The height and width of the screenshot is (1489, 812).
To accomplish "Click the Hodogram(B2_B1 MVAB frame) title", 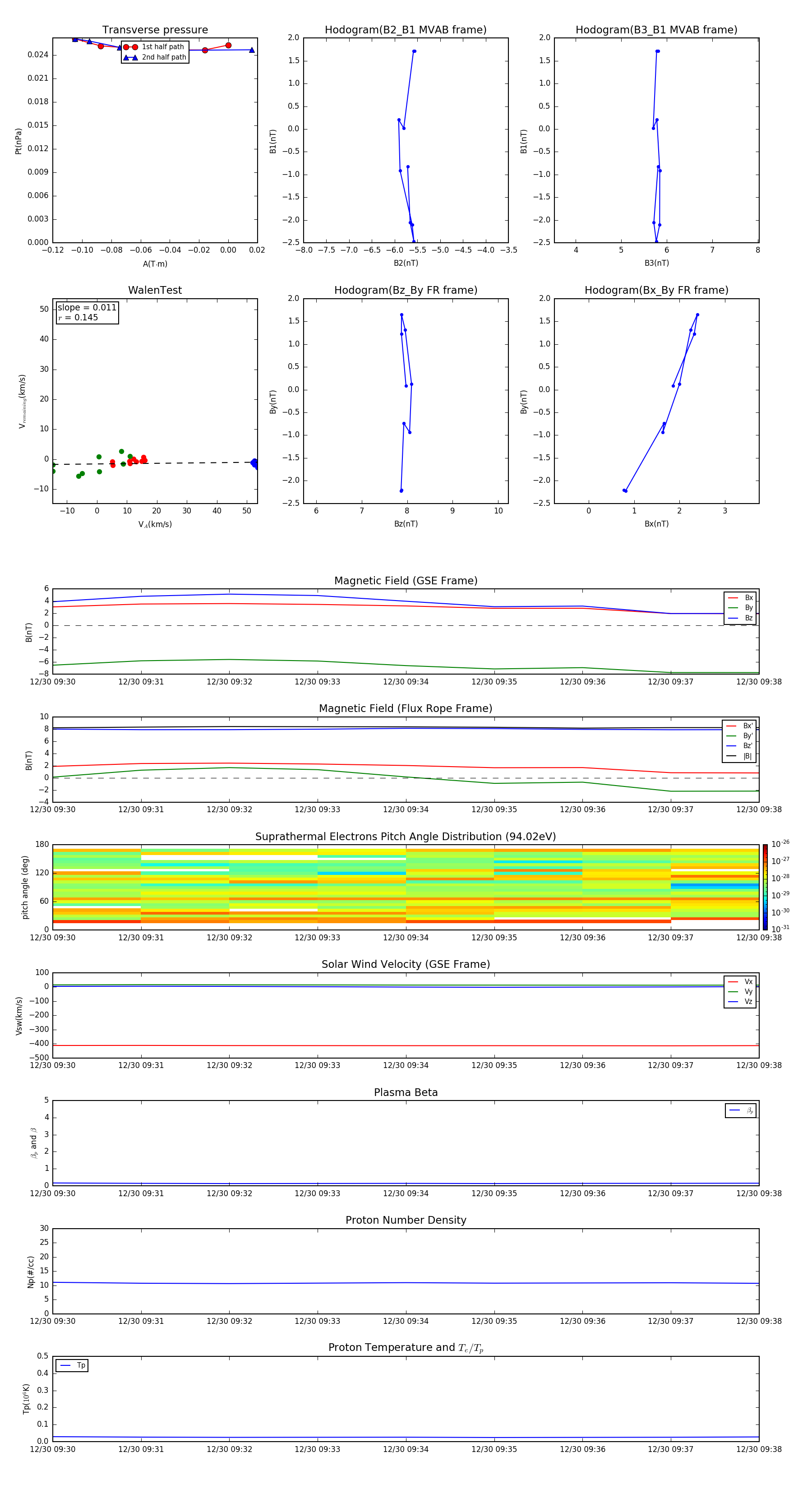I will (x=405, y=30).
